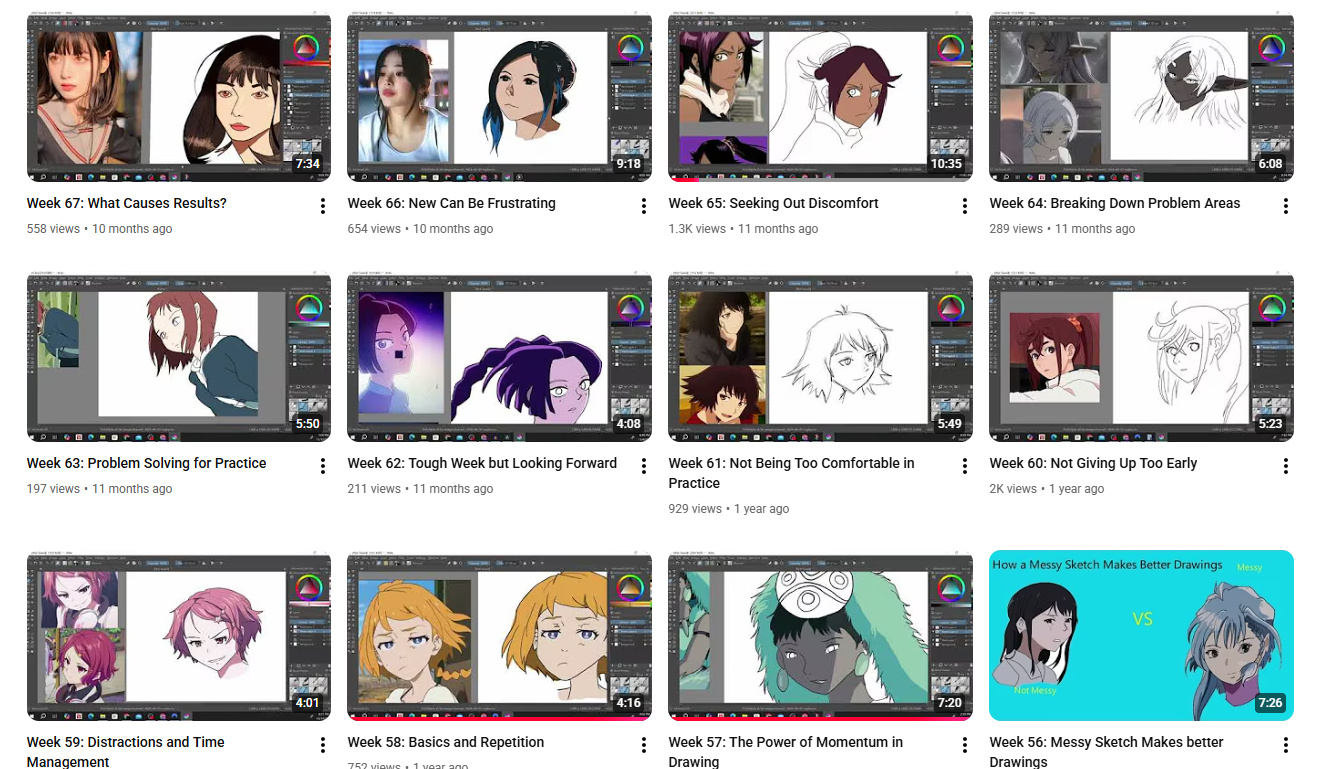This screenshot has height=769, width=1325.
Task: Open the Week 60 video thumbnail
Action: coord(1142,356)
